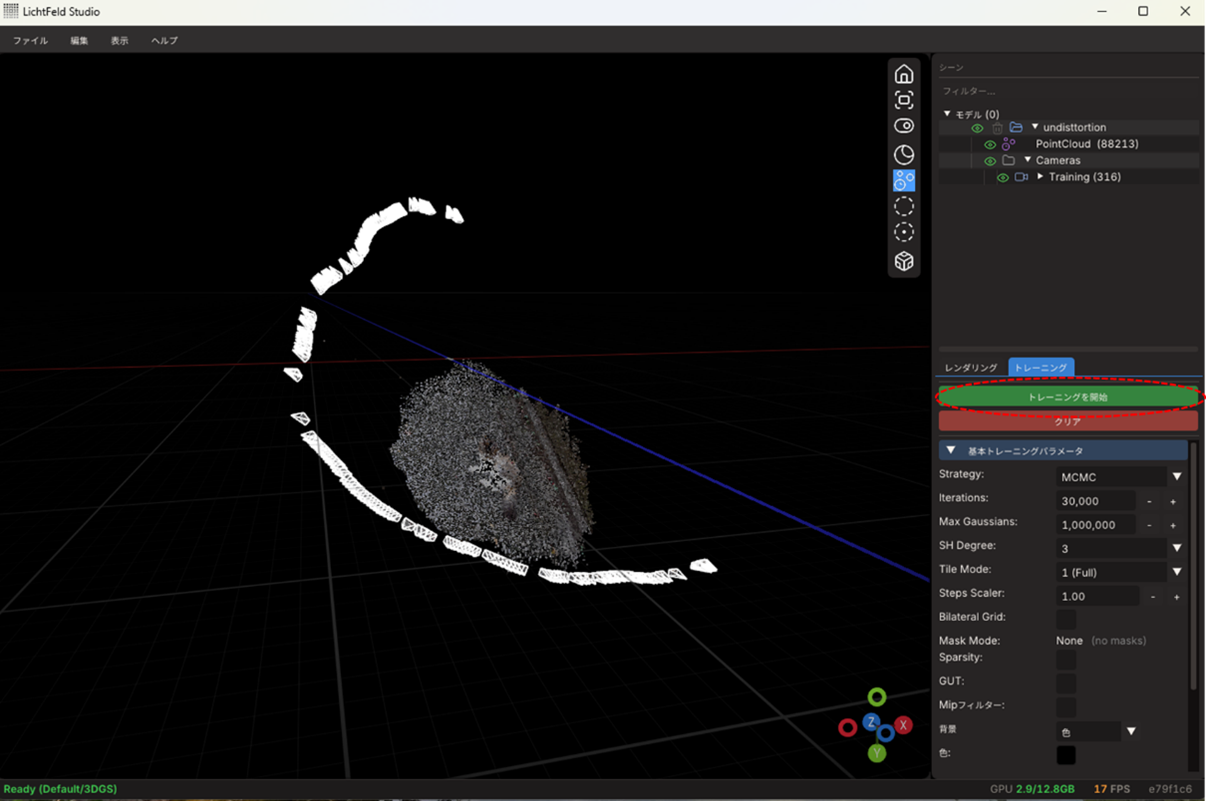Enable the Bilateral Grid checkbox
This screenshot has height=801, width=1206.
(x=1066, y=619)
